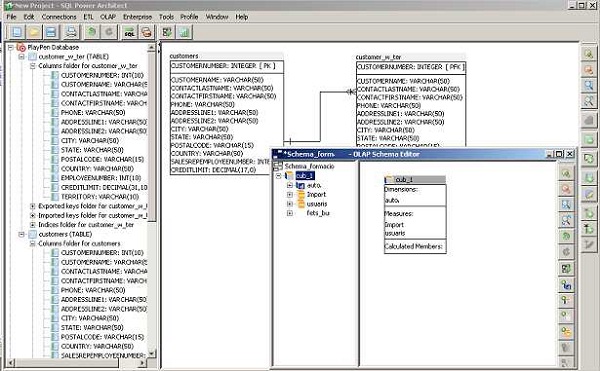Viewport: 600px width, 371px height.
Task: Expand the fets_bu node in OLAP tree
Action: [290, 213]
